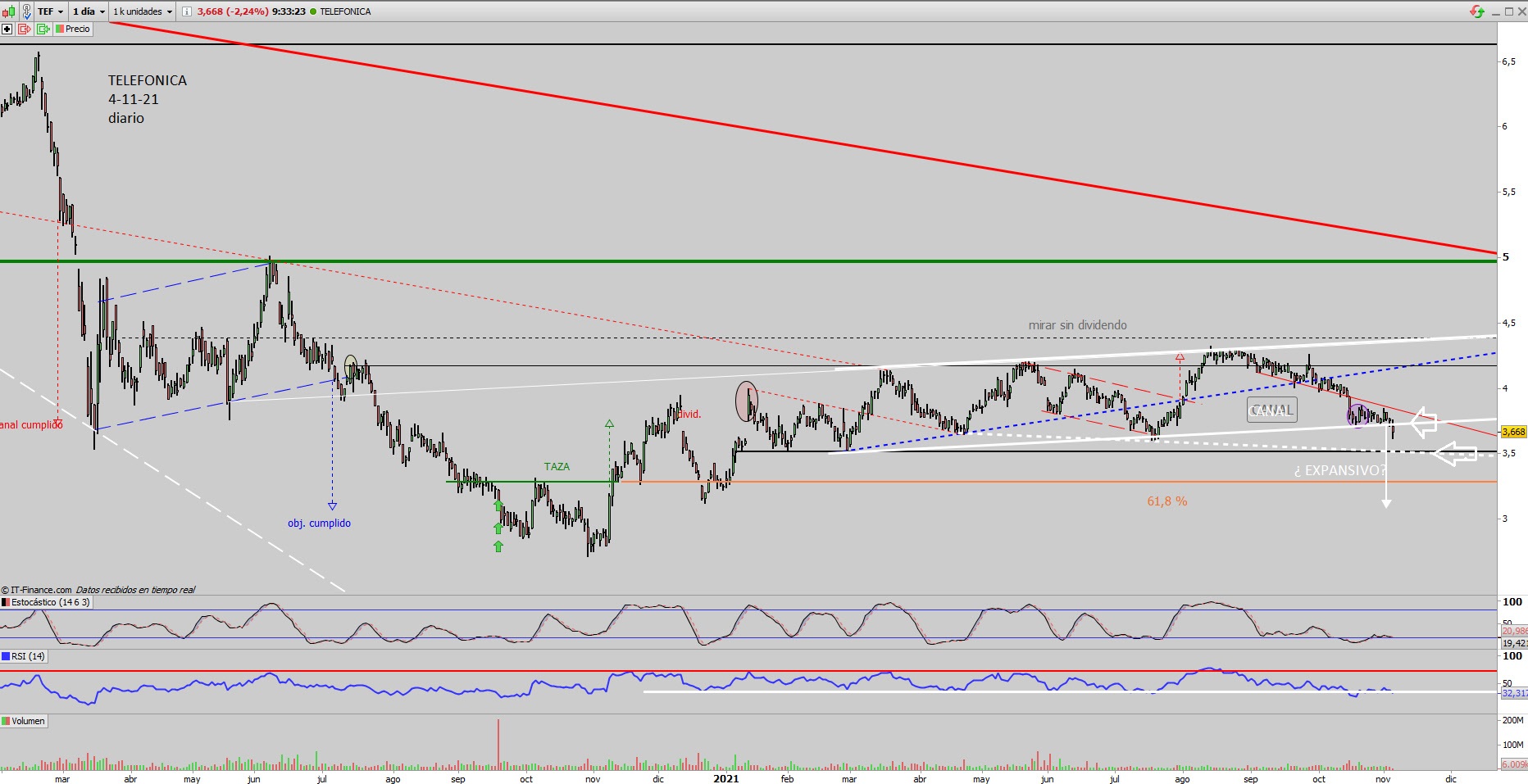The height and width of the screenshot is (784, 1528).
Task: Close the chart window
Action: pos(1521,11)
